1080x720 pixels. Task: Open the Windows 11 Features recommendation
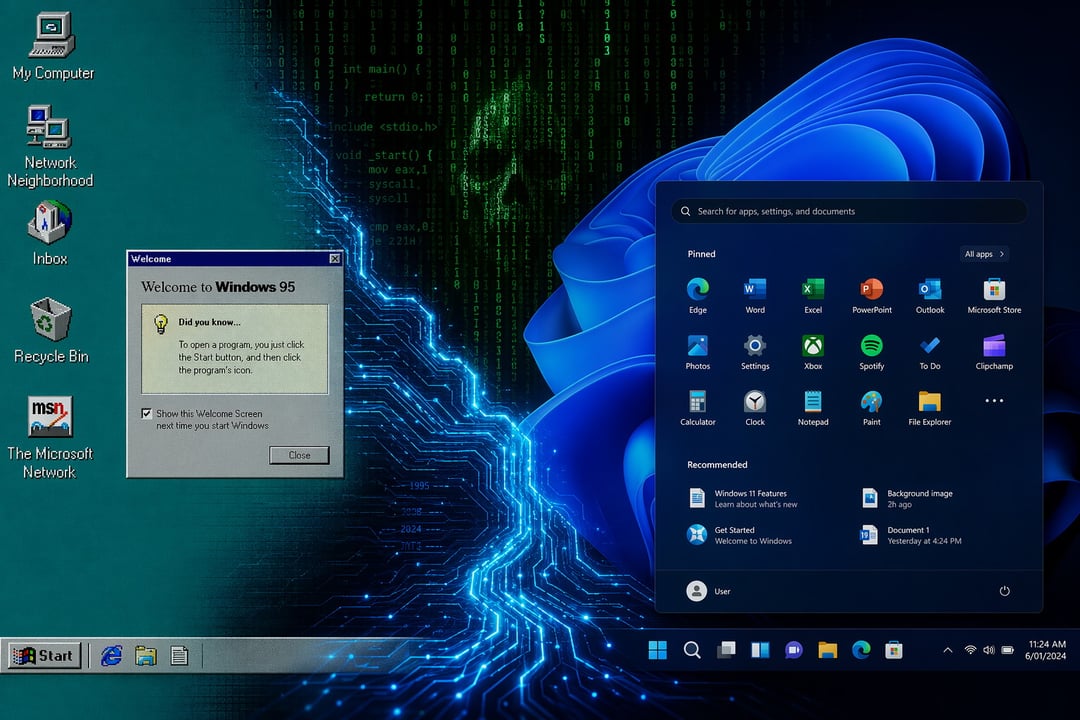click(744, 498)
